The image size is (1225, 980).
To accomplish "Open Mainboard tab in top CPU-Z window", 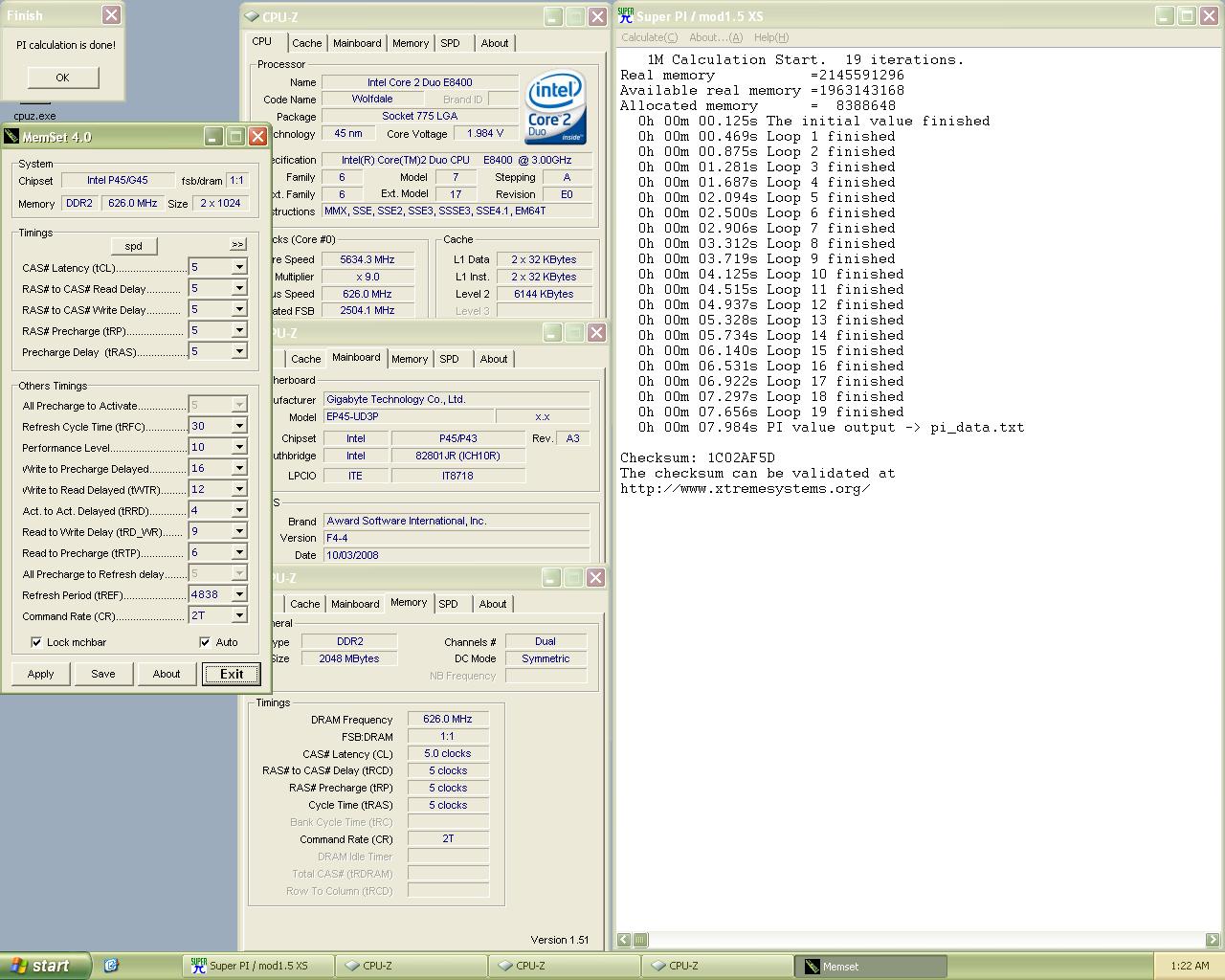I will (x=357, y=43).
